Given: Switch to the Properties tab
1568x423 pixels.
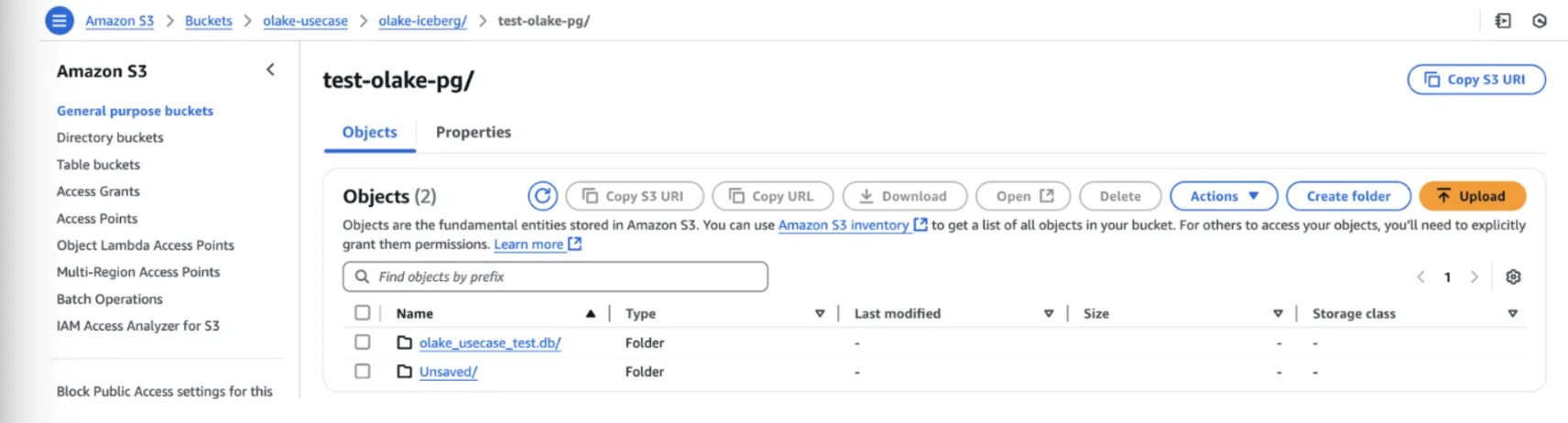Looking at the screenshot, I should (x=474, y=132).
